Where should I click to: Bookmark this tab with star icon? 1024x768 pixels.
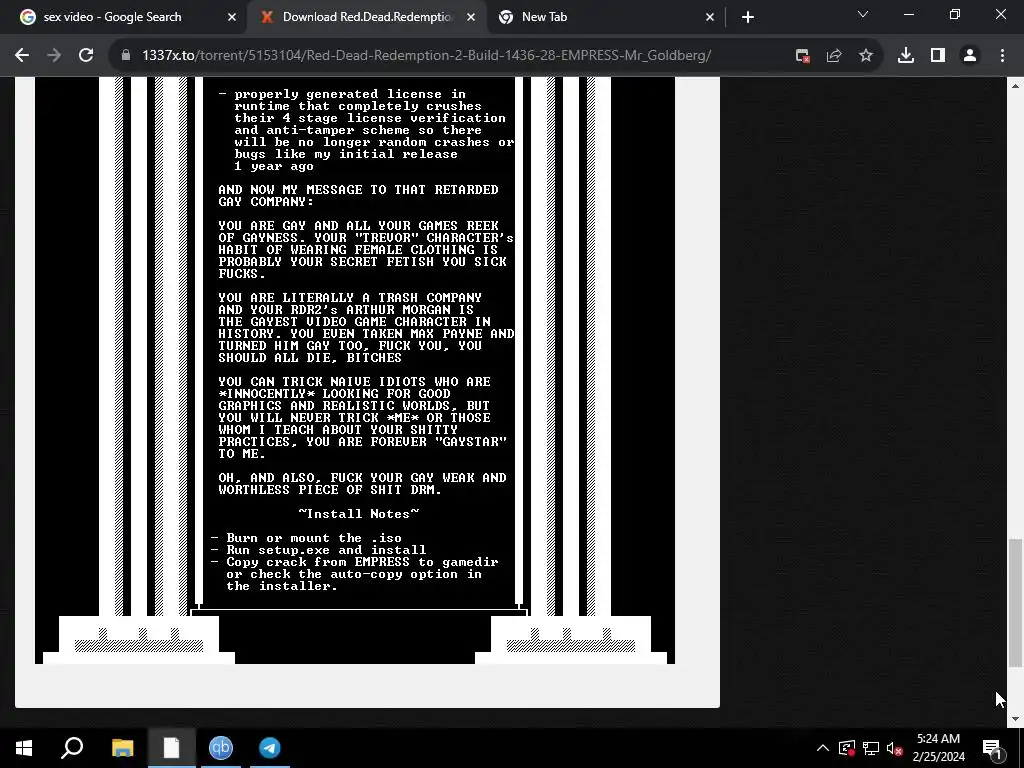tap(866, 56)
